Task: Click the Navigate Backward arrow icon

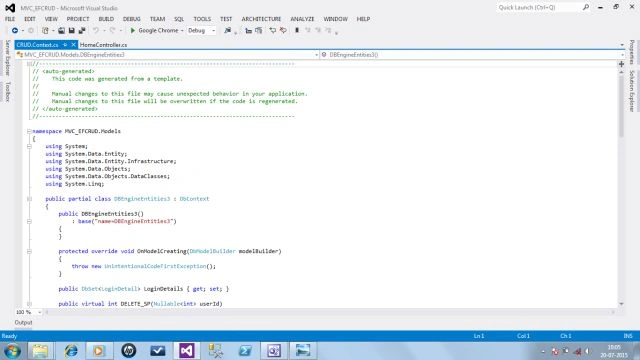Action: (x=15, y=31)
